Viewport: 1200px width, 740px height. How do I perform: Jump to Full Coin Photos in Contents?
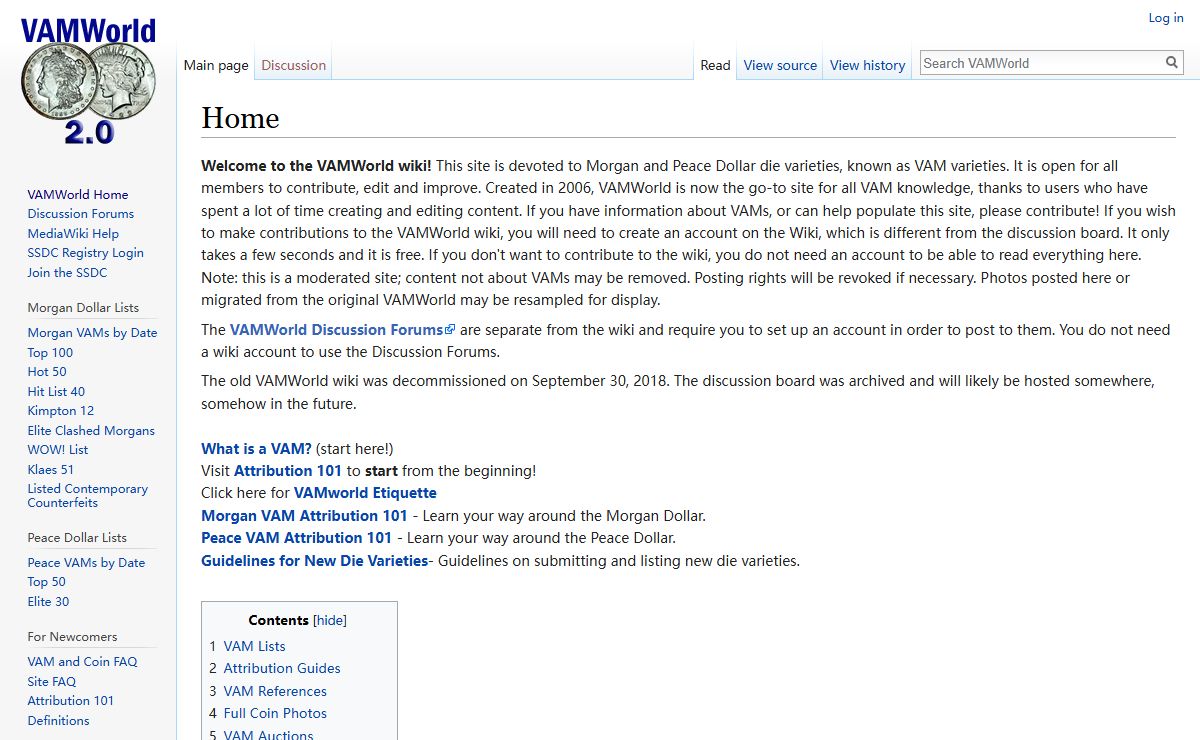click(275, 713)
